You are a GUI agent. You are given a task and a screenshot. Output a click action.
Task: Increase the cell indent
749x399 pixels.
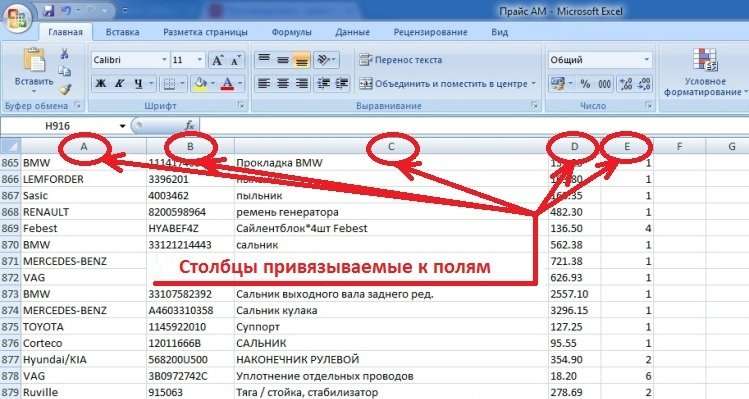342,84
